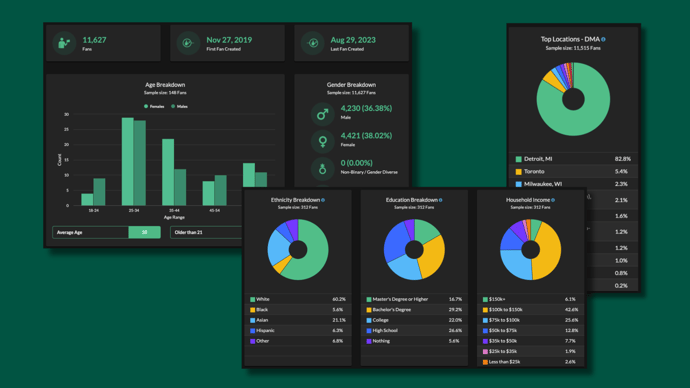This screenshot has height=388, width=690.
Task: Click the Asian ethnicity legend swatch
Action: point(253,320)
